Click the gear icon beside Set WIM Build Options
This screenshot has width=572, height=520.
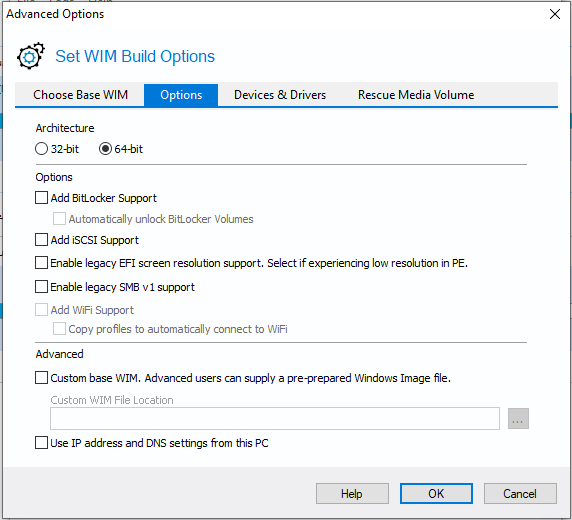coord(31,56)
